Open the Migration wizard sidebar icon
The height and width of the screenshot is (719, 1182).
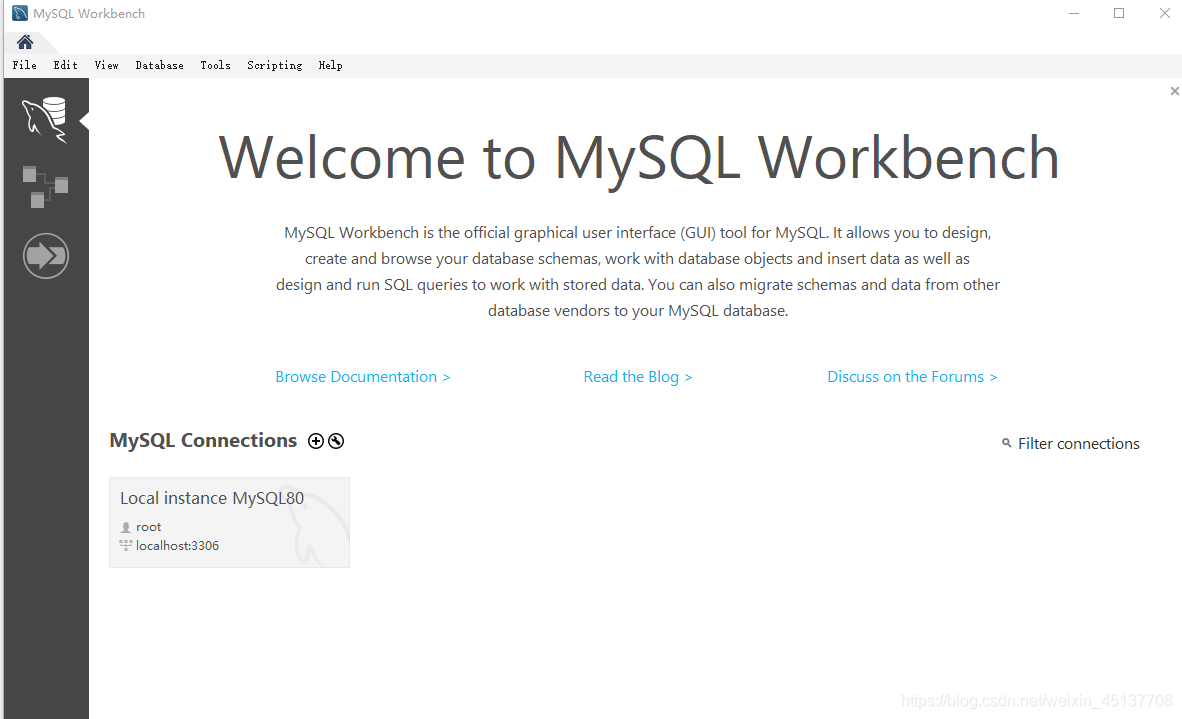(x=46, y=256)
